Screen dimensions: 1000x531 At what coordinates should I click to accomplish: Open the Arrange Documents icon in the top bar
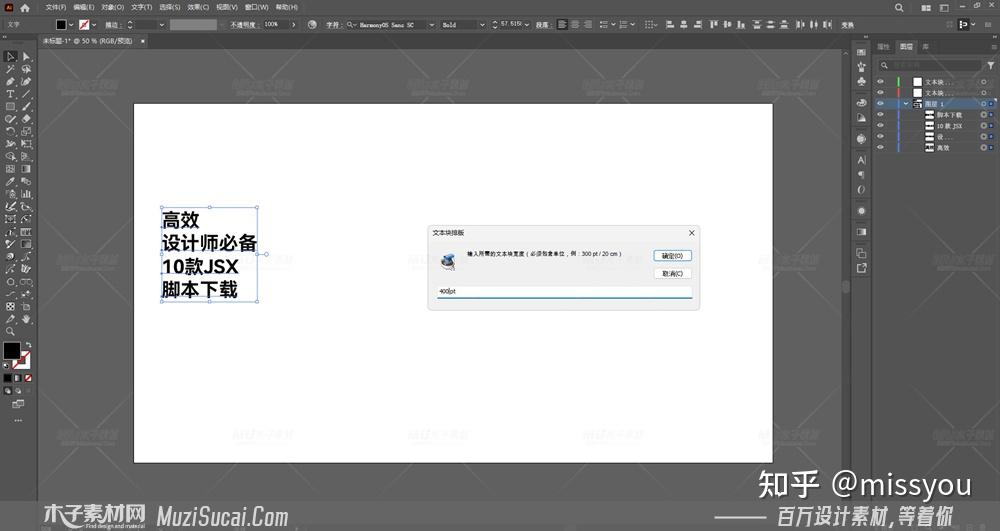point(926,8)
